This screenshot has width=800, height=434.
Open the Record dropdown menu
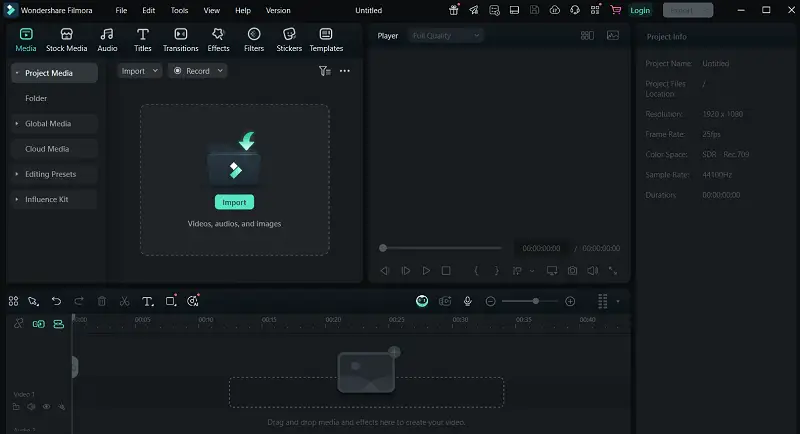point(197,71)
